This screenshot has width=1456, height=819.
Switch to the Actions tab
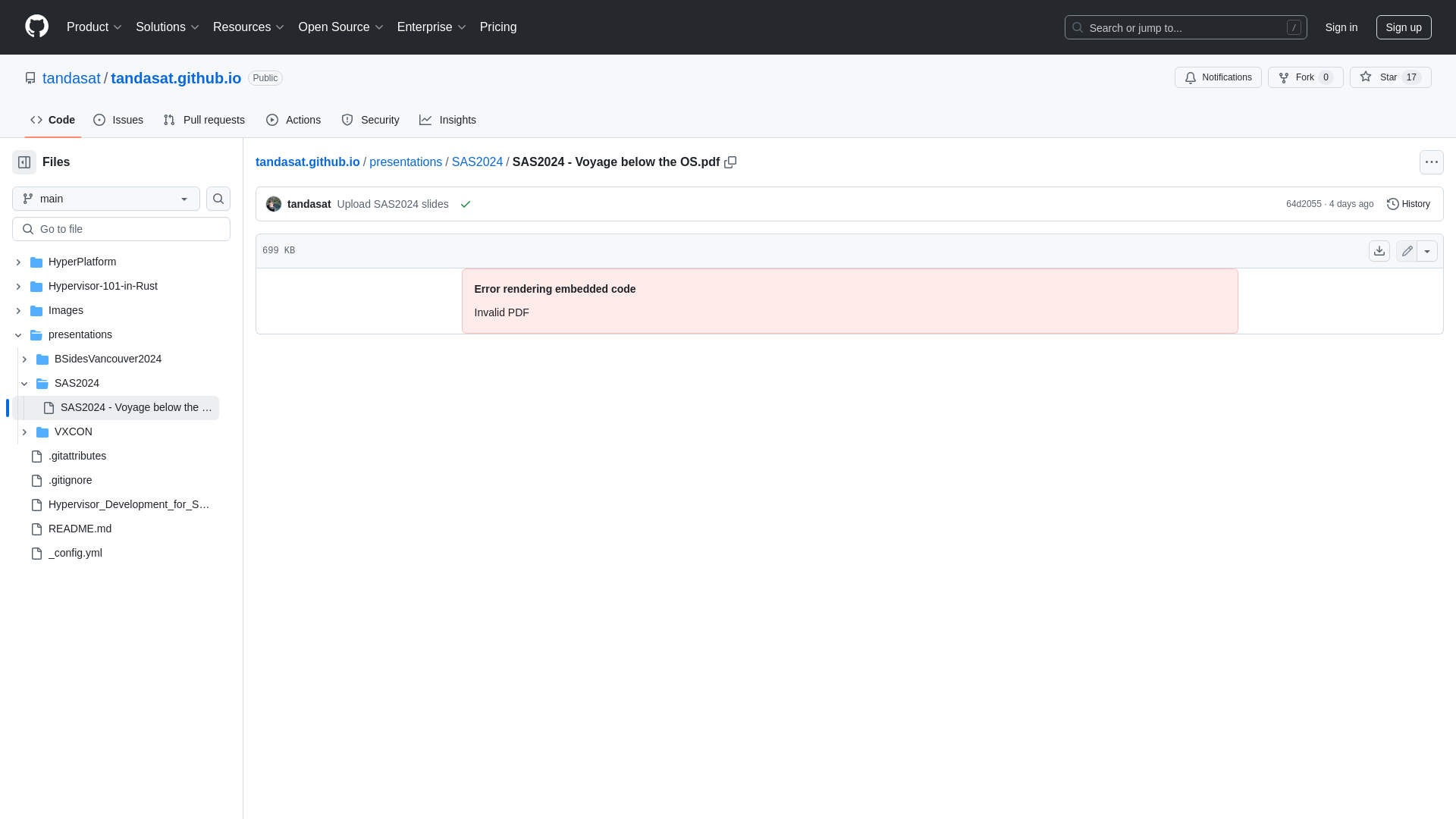click(x=293, y=120)
